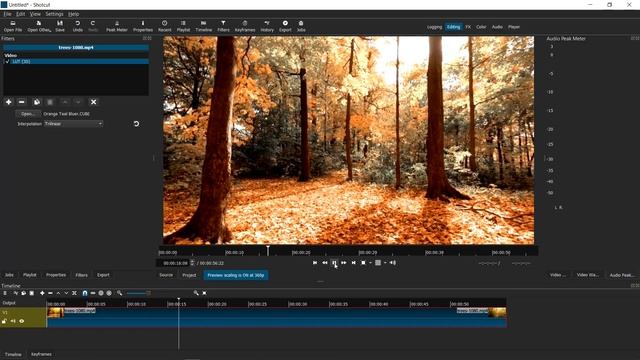
Task: Click the Preview scaling is ON button
Action: coord(236,275)
